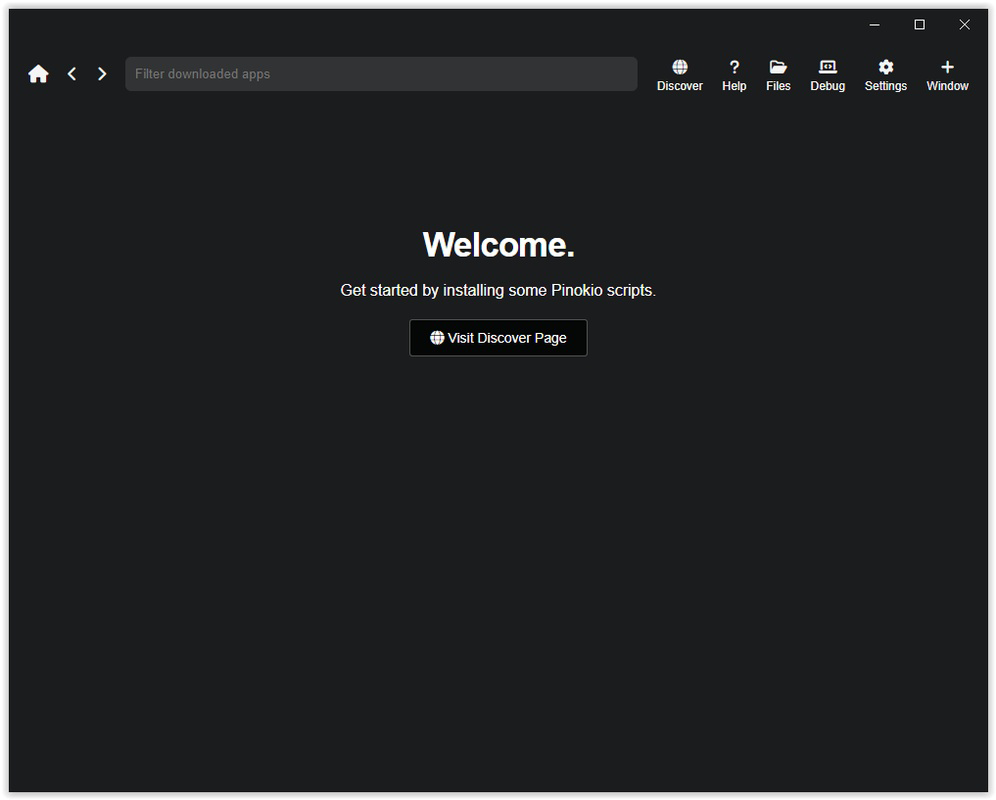Screen dimensions: 996x800
Task: Click the Settings label in the toolbar
Action: point(885,86)
